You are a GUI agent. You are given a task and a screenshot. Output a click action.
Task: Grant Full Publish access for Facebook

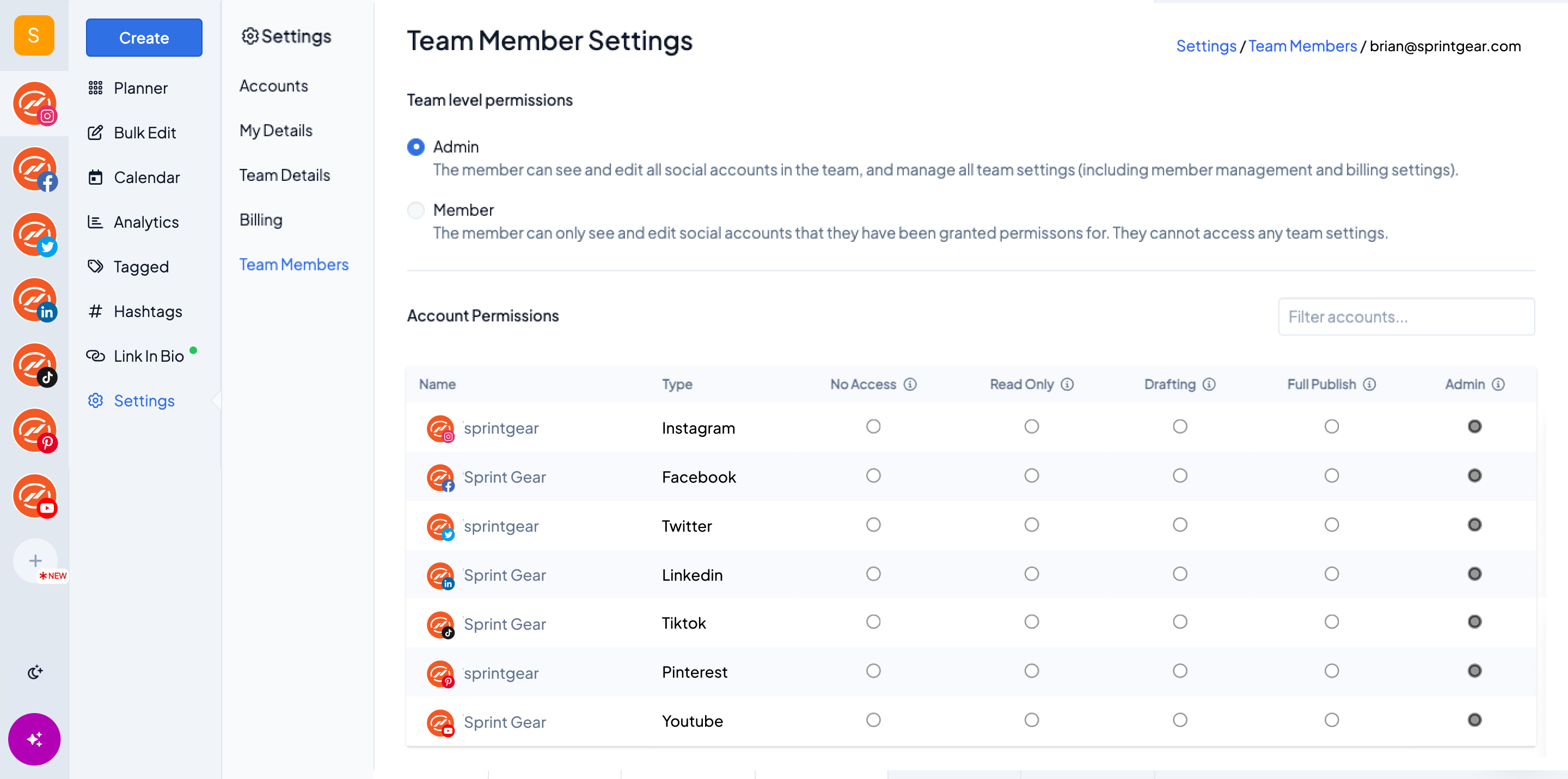(1332, 476)
